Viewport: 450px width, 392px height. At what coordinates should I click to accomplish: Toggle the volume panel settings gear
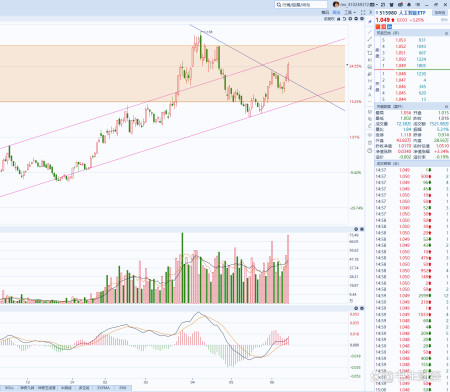356,229
